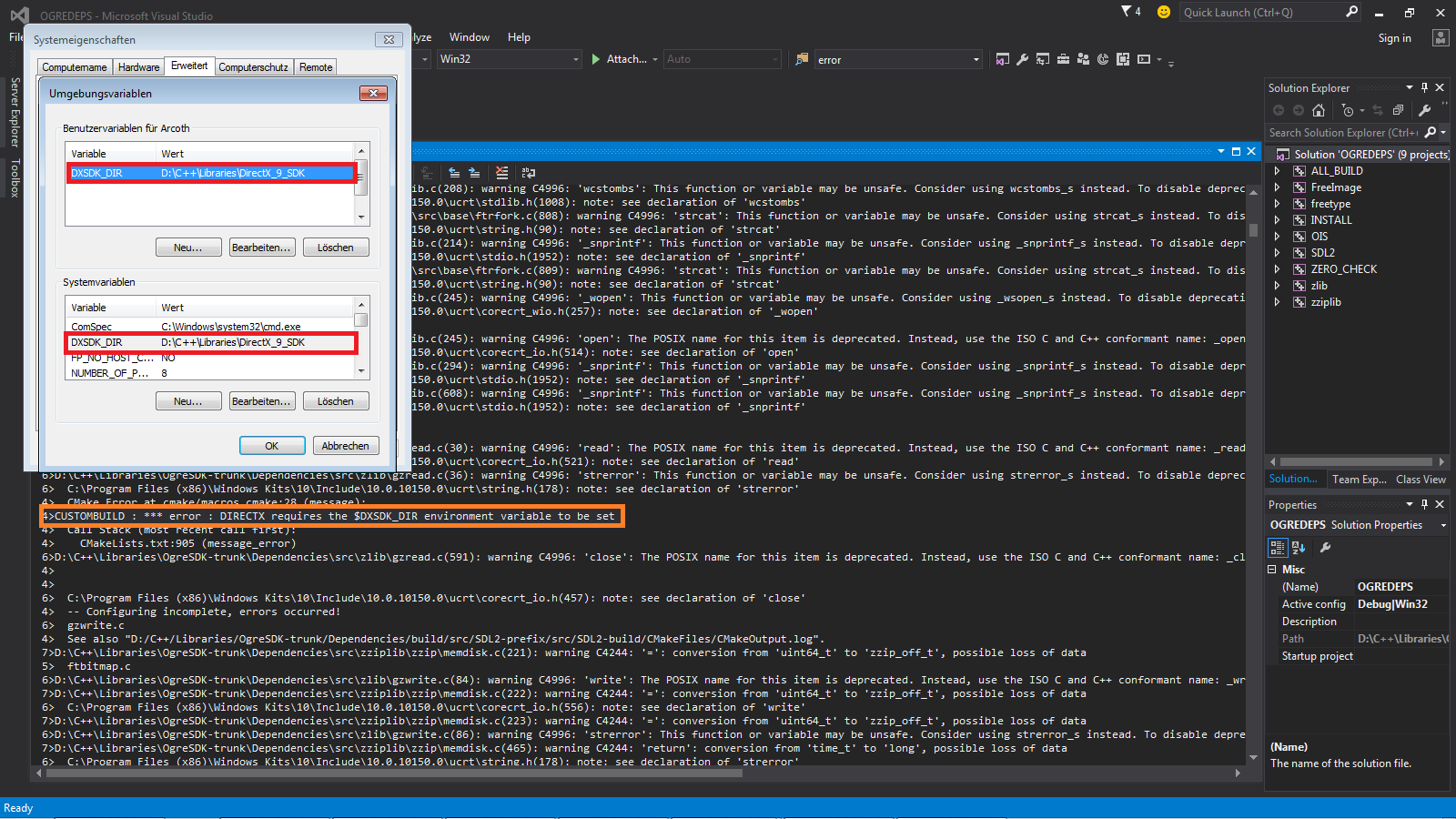The width and height of the screenshot is (1456, 819).
Task: Click the Quick Launch search magnifier icon
Action: pos(1352,12)
